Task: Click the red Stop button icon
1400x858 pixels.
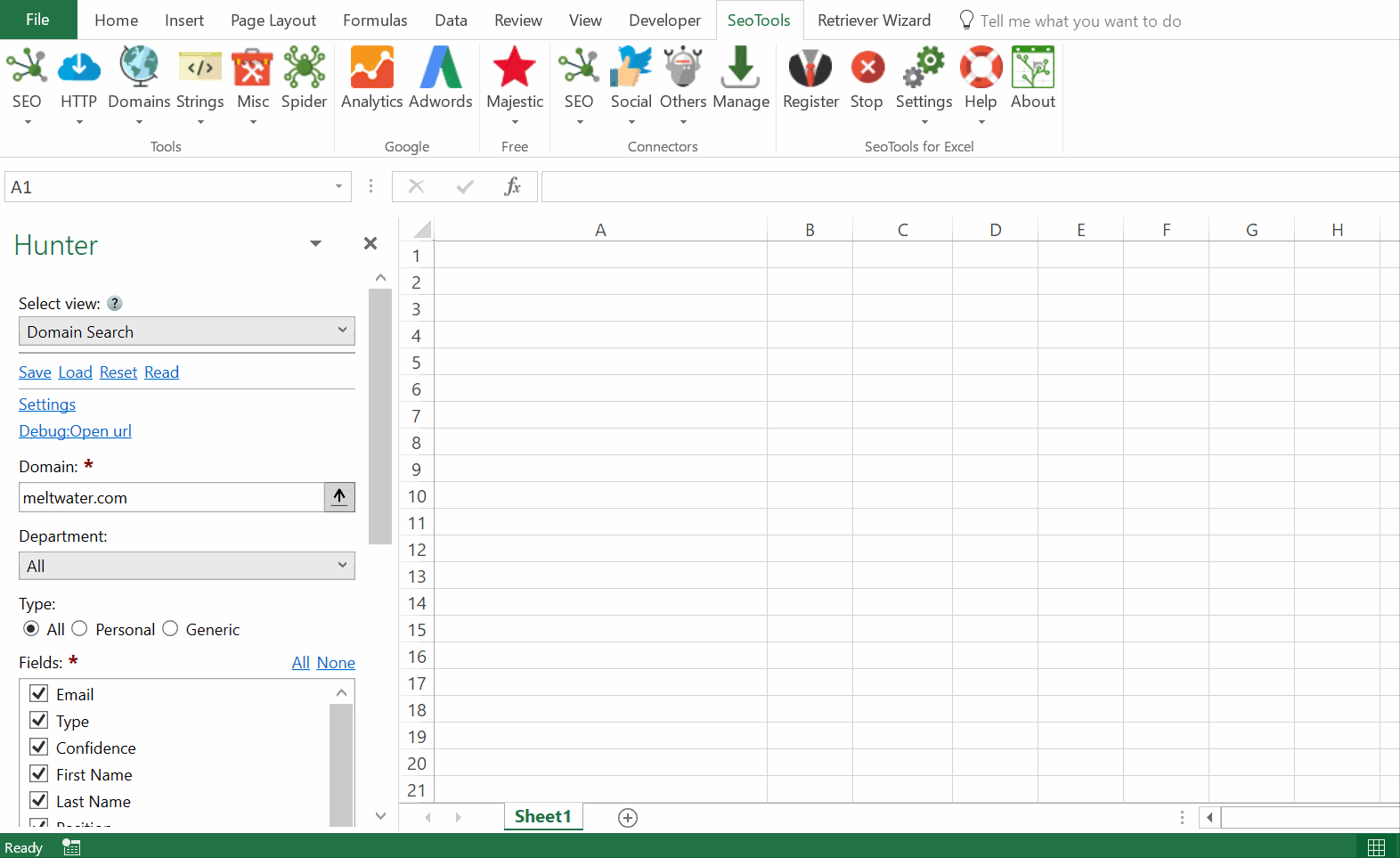Action: pyautogui.click(x=867, y=68)
